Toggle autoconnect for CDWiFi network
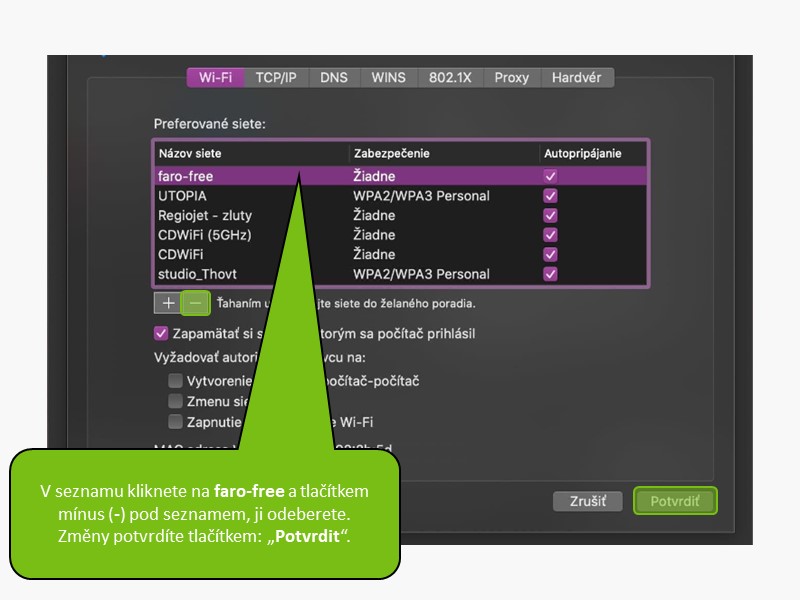Viewport: 800px width, 600px height. [550, 254]
